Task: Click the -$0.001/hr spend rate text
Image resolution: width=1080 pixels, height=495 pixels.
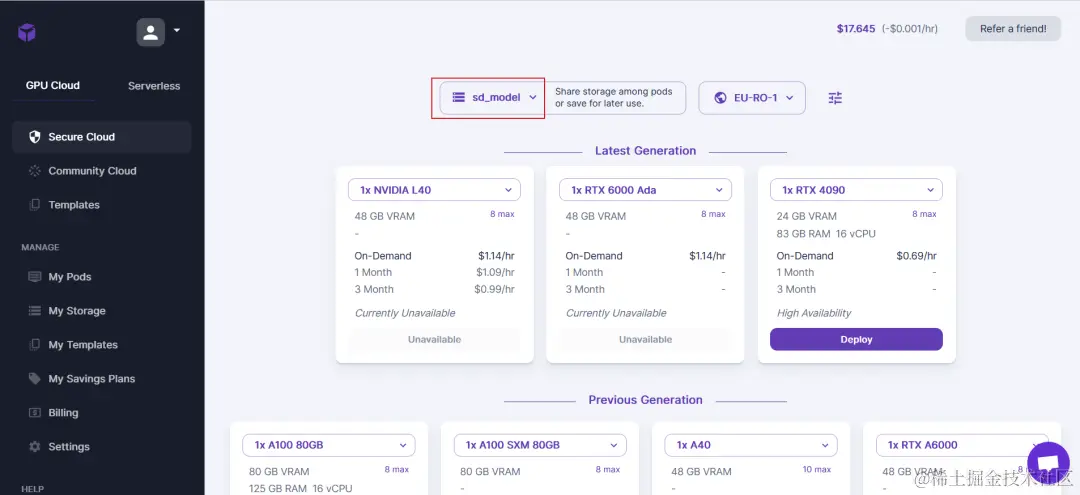Action: coord(908,29)
